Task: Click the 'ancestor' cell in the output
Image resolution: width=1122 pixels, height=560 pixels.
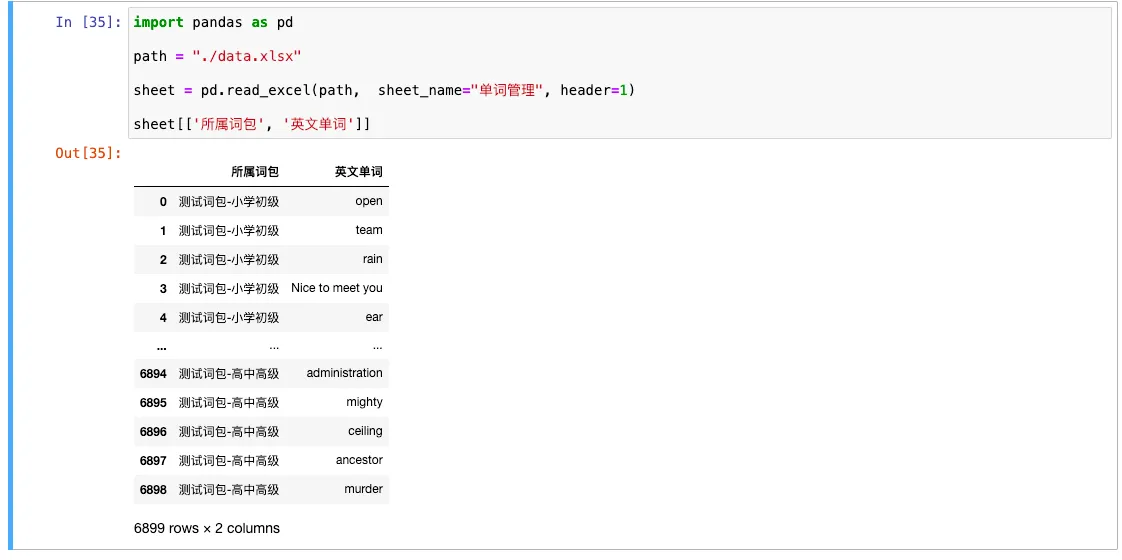Action: tap(359, 460)
